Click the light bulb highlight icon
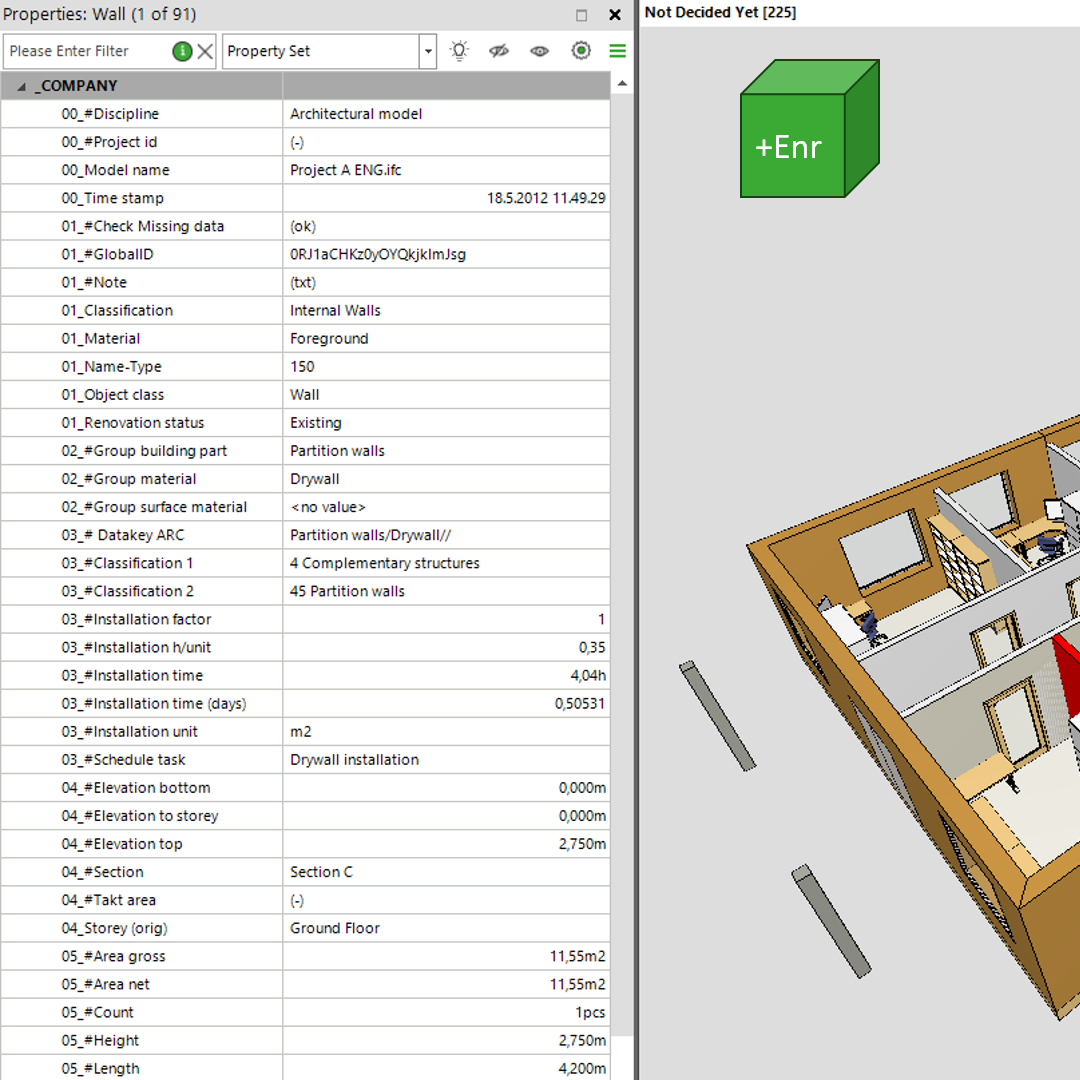 tap(458, 51)
